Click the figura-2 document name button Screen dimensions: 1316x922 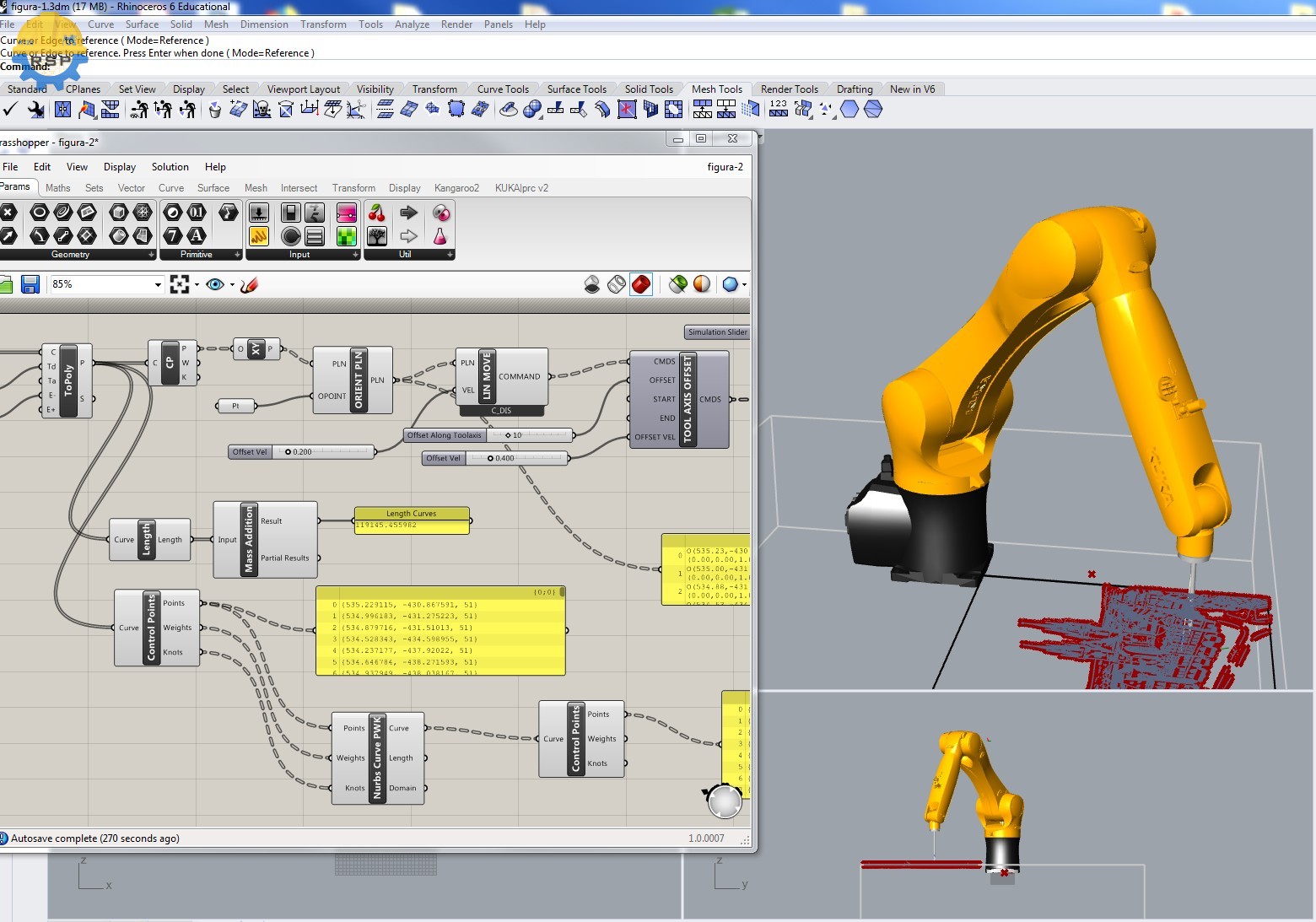(725, 167)
